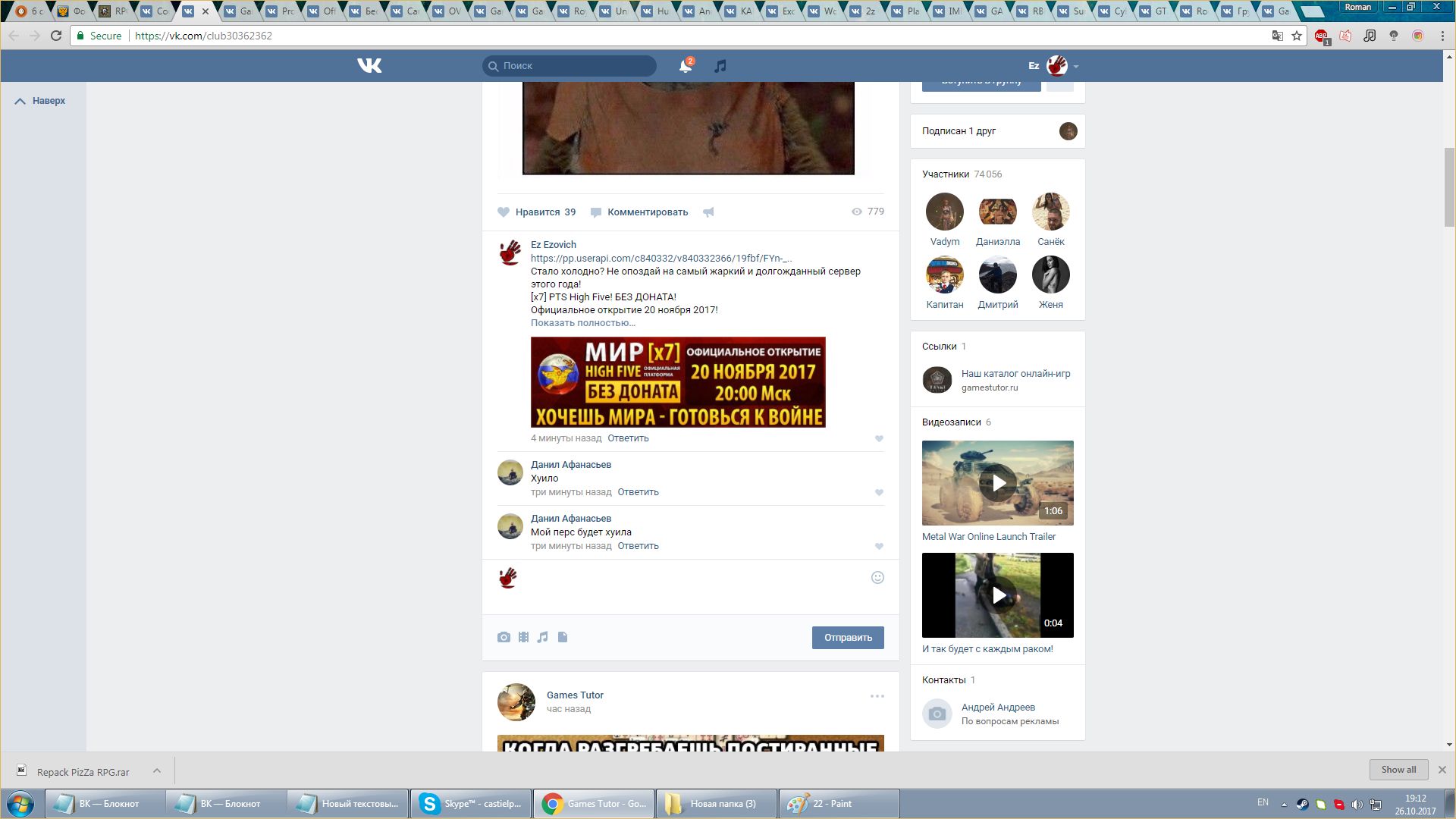Open Санёк's member avatar
This screenshot has height=819, width=1456.
(x=1051, y=212)
